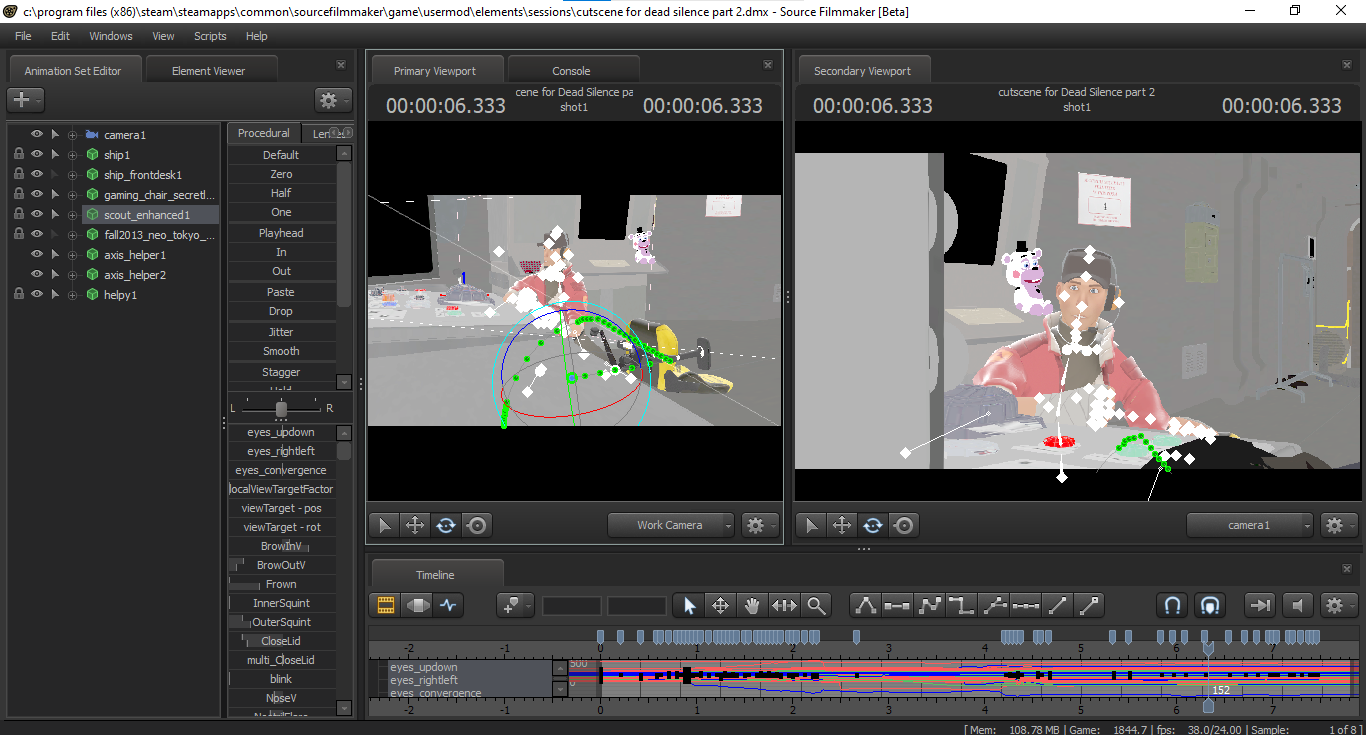Image resolution: width=1366 pixels, height=735 pixels.
Task: Switch to the Element Viewer tab
Action: click(208, 71)
